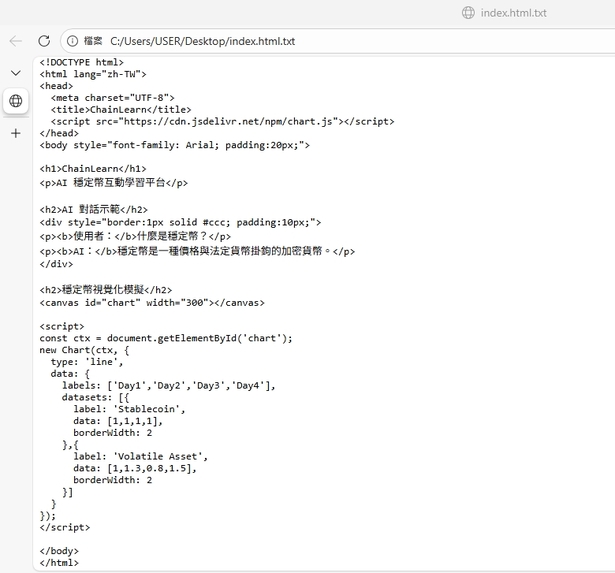Click the address bar with C:/Users/USER/Desktop path
615x573 pixels.
pos(337,41)
